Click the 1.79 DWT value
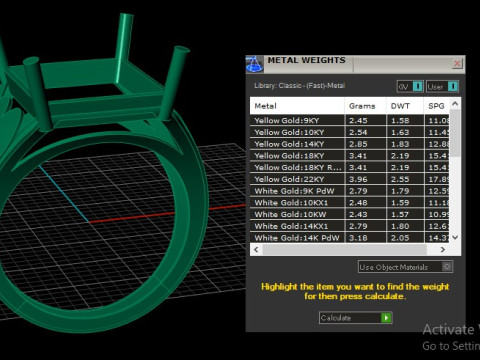Screen dimensions: 480x360 coord(400,191)
